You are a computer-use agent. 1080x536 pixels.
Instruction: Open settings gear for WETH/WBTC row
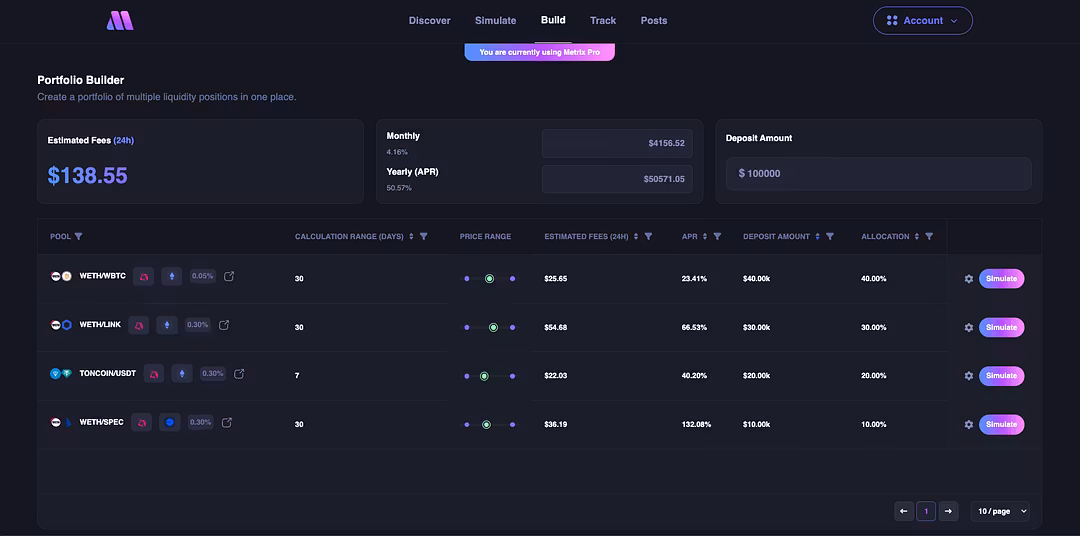pyautogui.click(x=968, y=279)
